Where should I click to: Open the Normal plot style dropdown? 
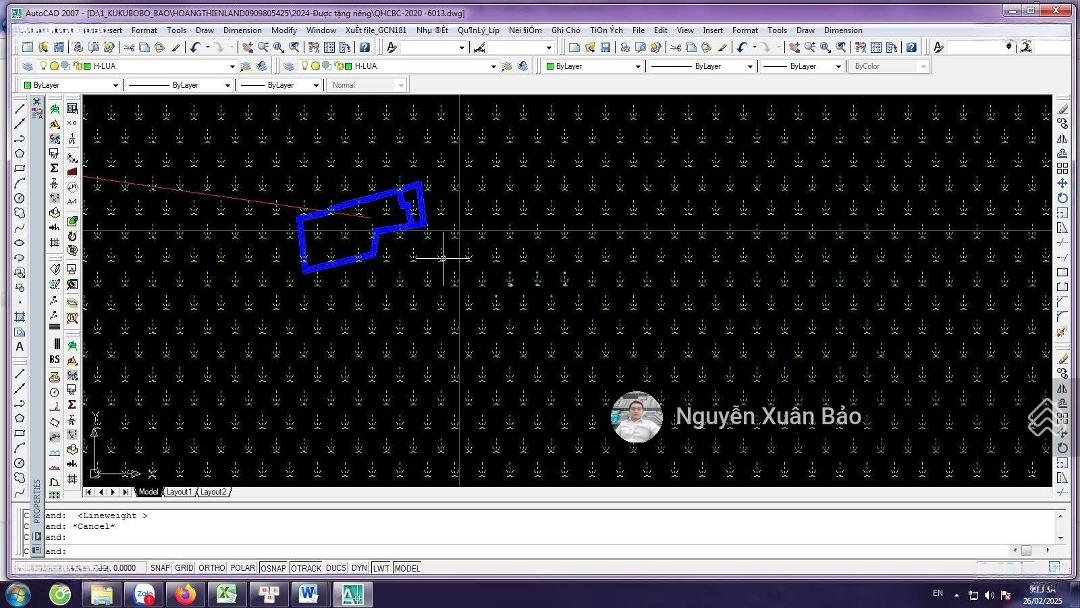click(x=401, y=85)
